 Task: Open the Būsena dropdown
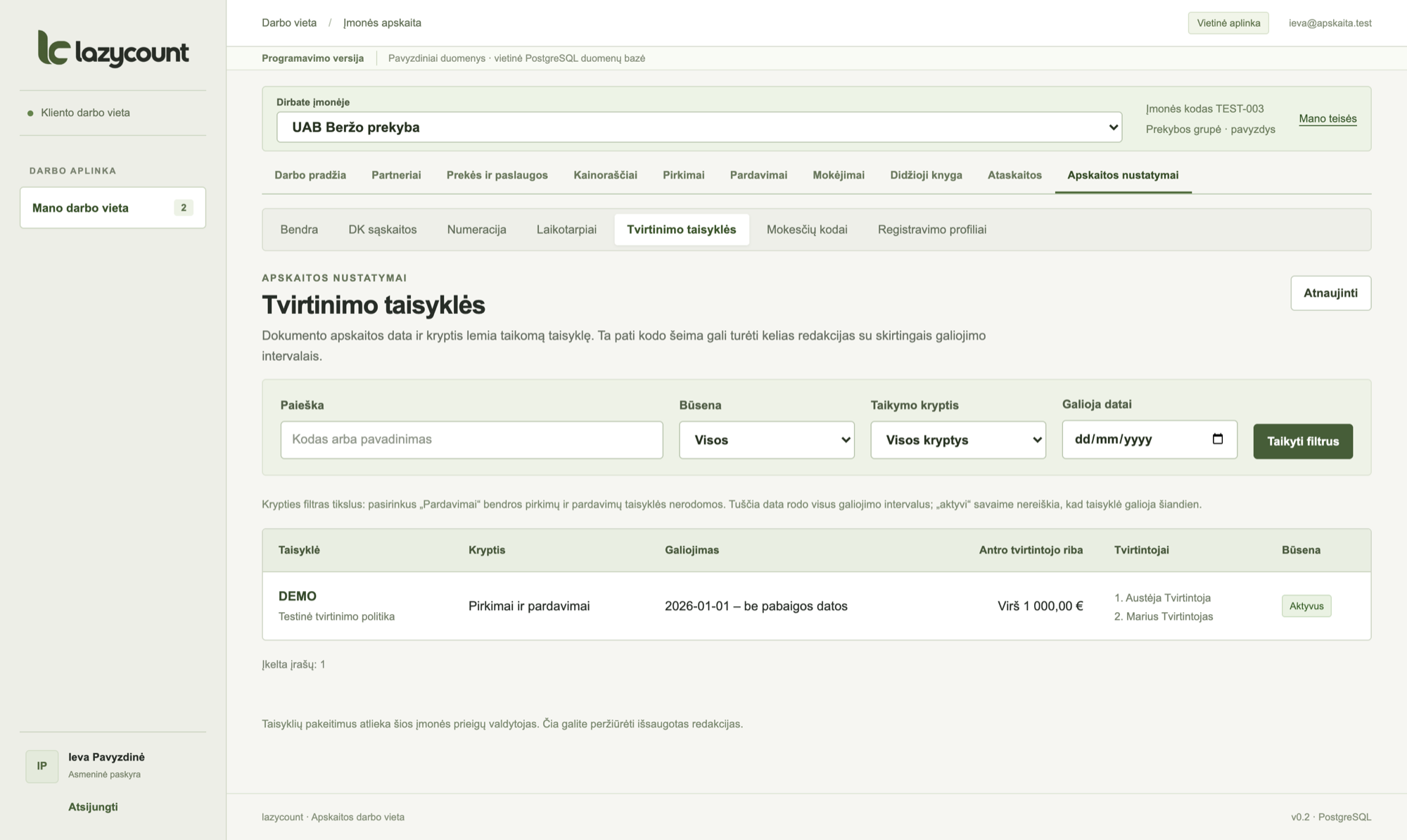pos(767,440)
